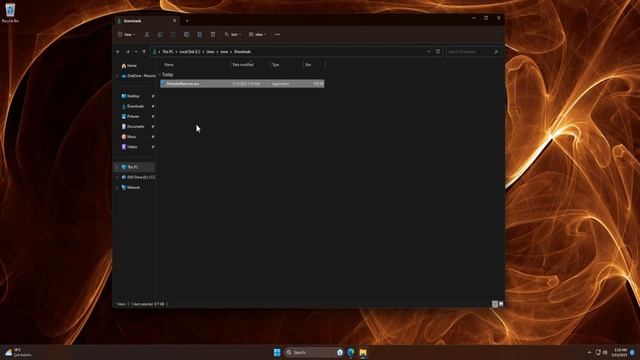
Task: Open the weather widget on taskbar
Action: [x=18, y=352]
